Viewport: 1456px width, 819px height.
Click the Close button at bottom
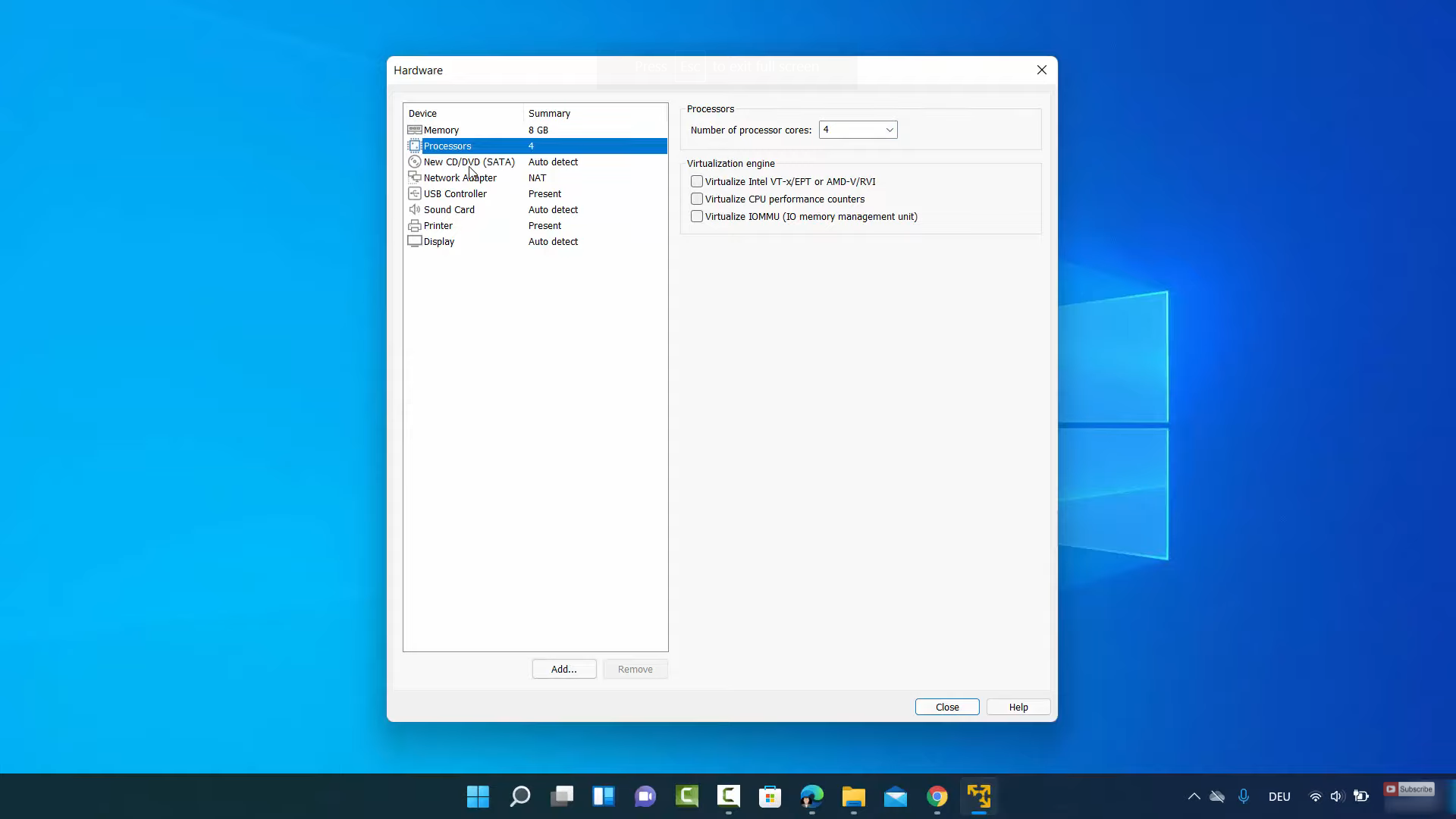pyautogui.click(x=946, y=707)
